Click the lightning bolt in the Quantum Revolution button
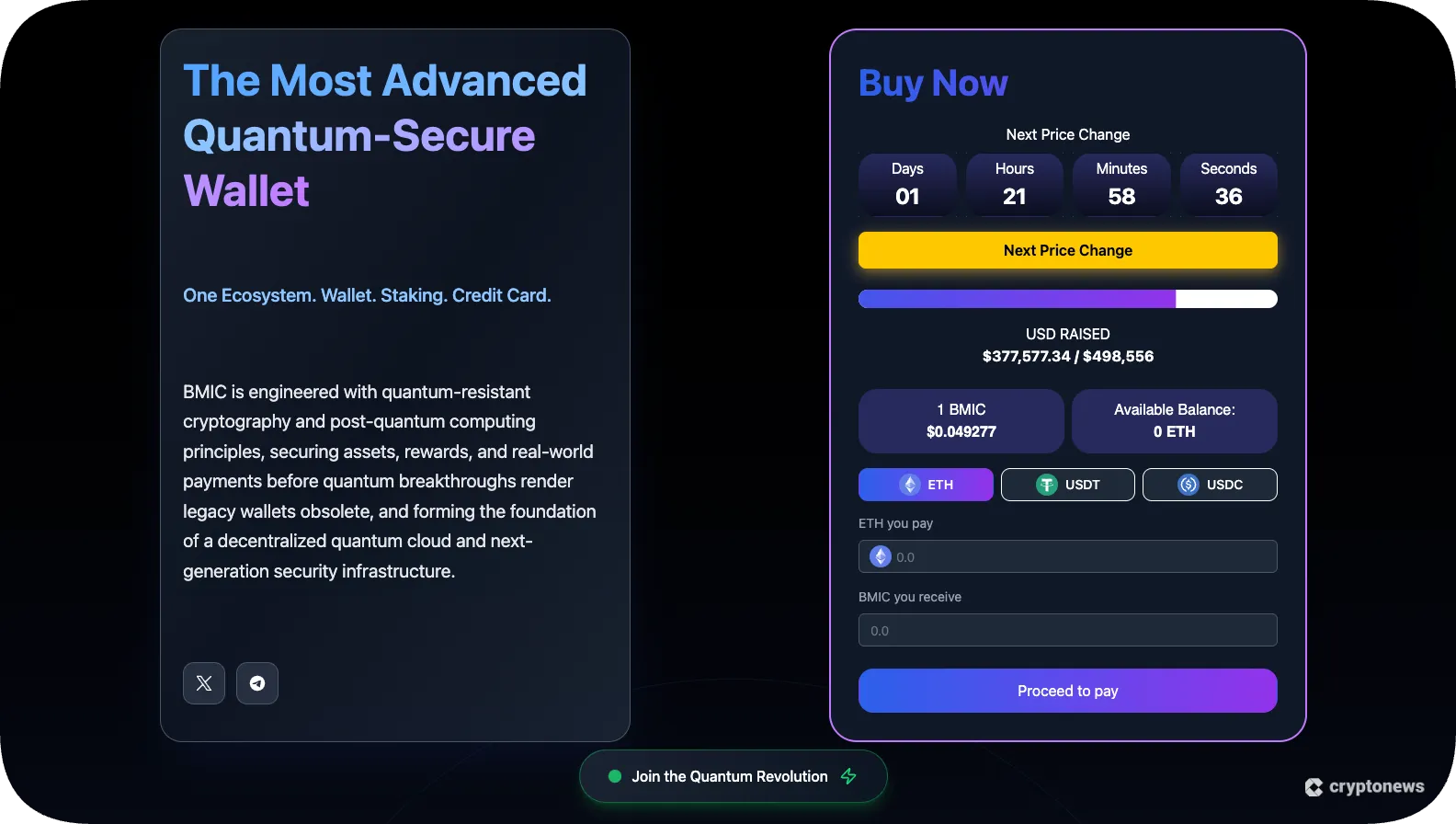Viewport: 1456px width, 824px height. point(847,776)
